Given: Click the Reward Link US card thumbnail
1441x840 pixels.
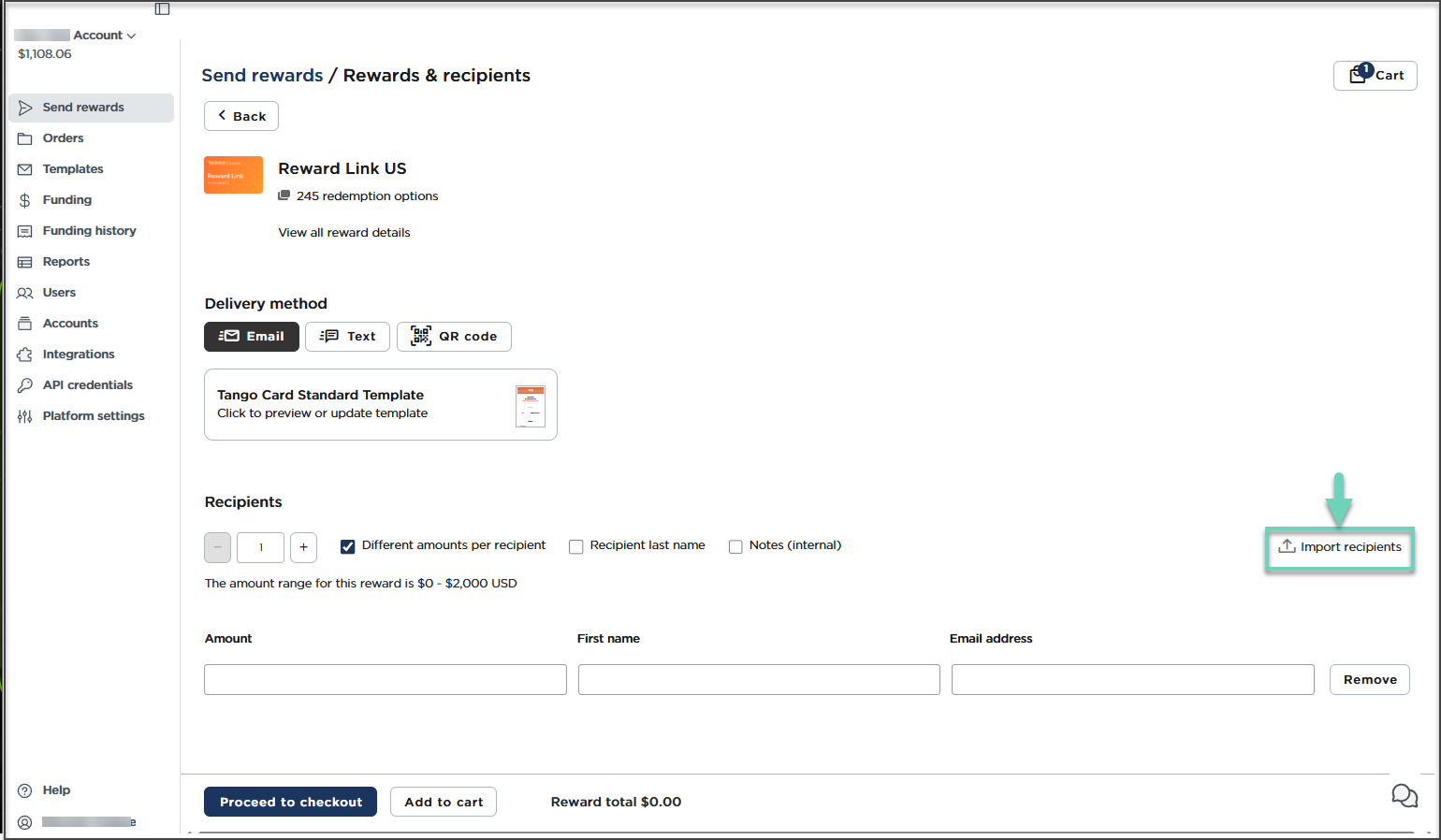Looking at the screenshot, I should pyautogui.click(x=233, y=175).
